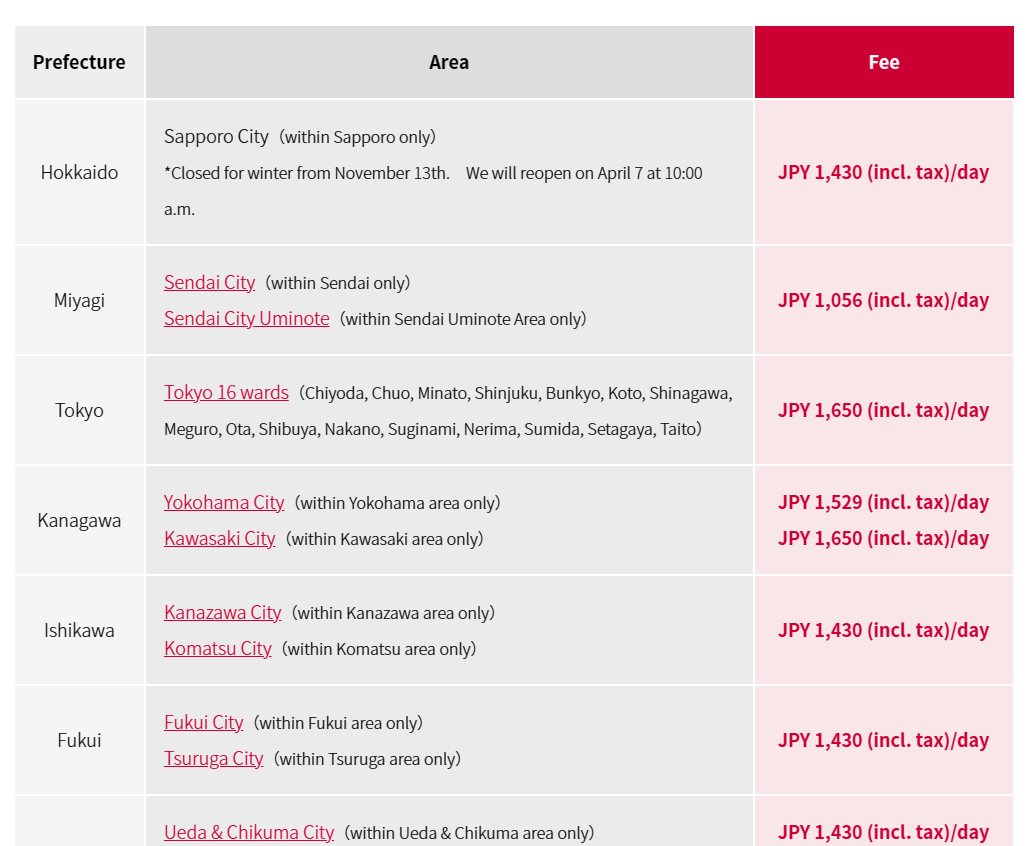Screen dimensions: 1027x846
Task: Open the Sendai City Uminote link
Action: [246, 318]
